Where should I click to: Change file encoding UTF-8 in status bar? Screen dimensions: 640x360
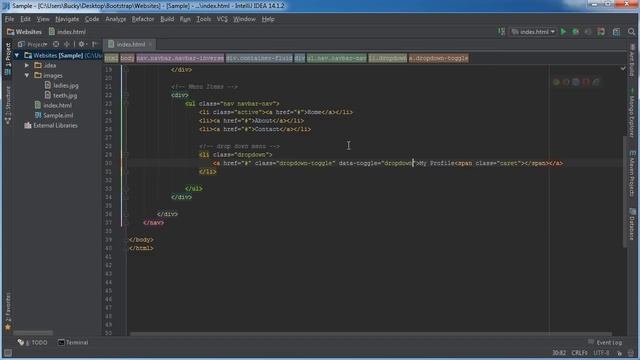pyautogui.click(x=601, y=353)
